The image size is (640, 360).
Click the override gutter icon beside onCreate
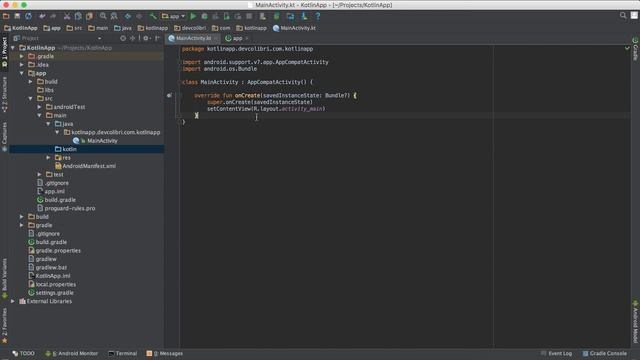click(x=169, y=96)
